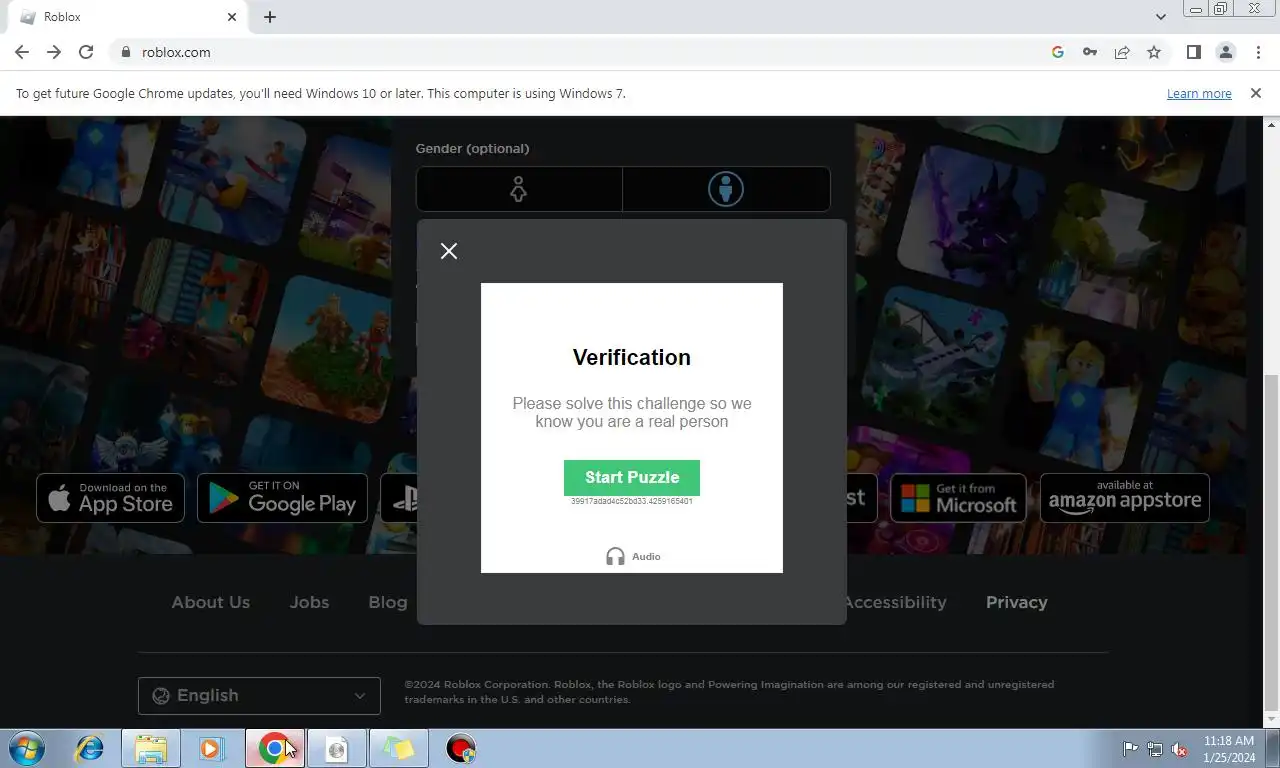Launch Internet Explorer from the taskbar

tap(90, 748)
